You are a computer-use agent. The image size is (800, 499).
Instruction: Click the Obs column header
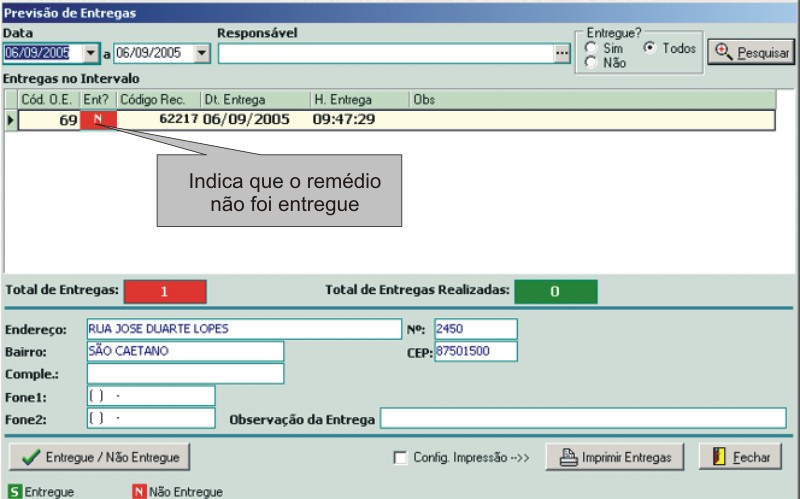tap(592, 99)
